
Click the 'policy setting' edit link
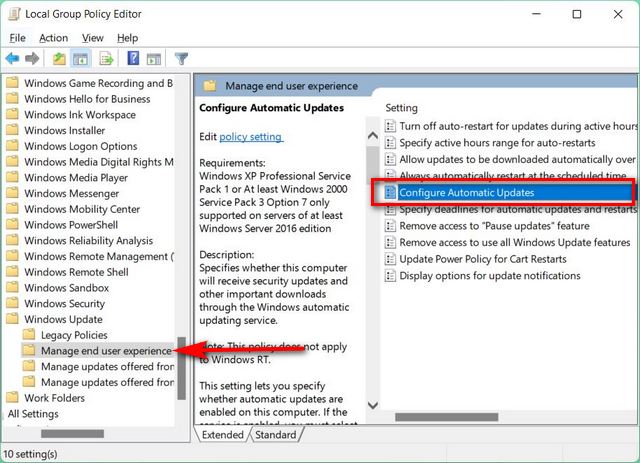(x=251, y=136)
